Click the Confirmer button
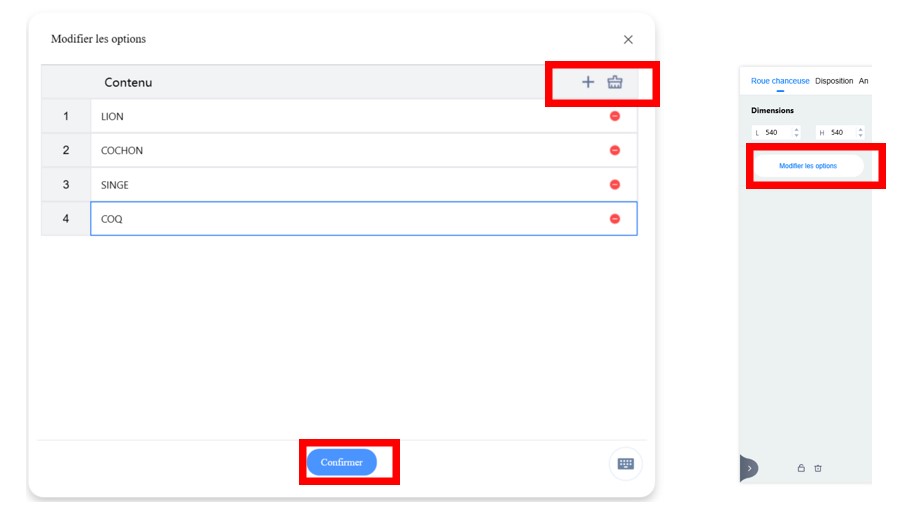Image resolution: width=904 pixels, height=516 pixels. click(341, 462)
